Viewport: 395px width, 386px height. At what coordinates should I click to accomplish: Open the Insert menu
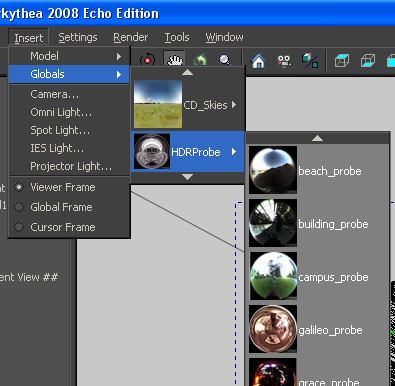click(x=29, y=38)
